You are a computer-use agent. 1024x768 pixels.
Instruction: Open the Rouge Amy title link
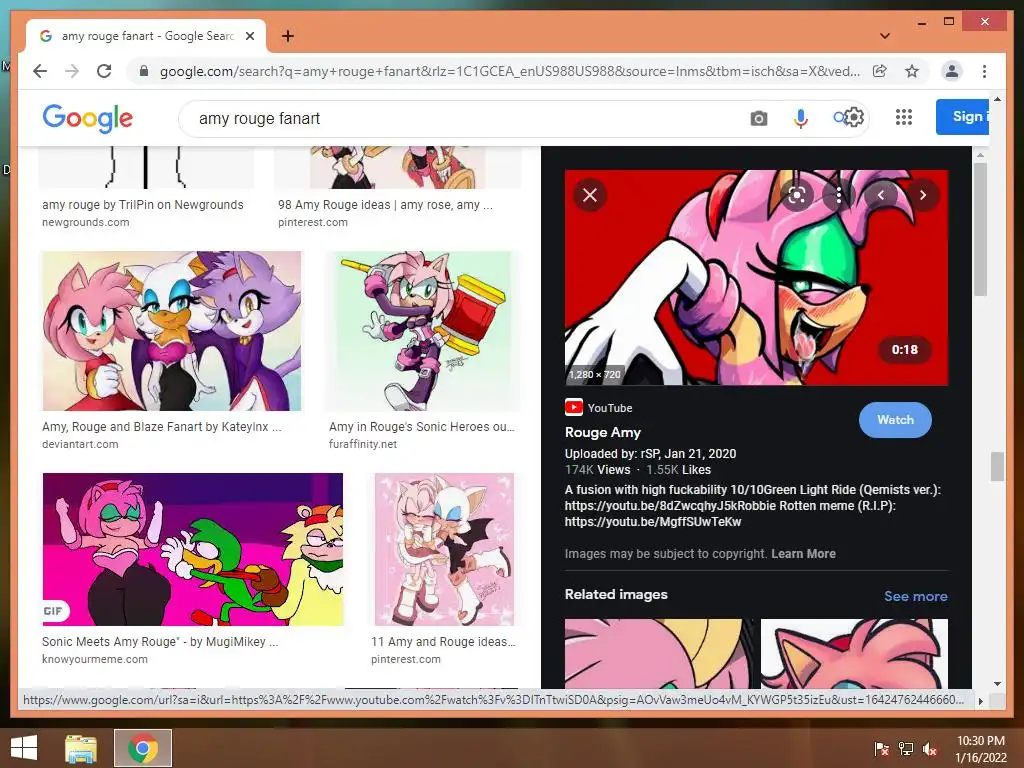[603, 432]
